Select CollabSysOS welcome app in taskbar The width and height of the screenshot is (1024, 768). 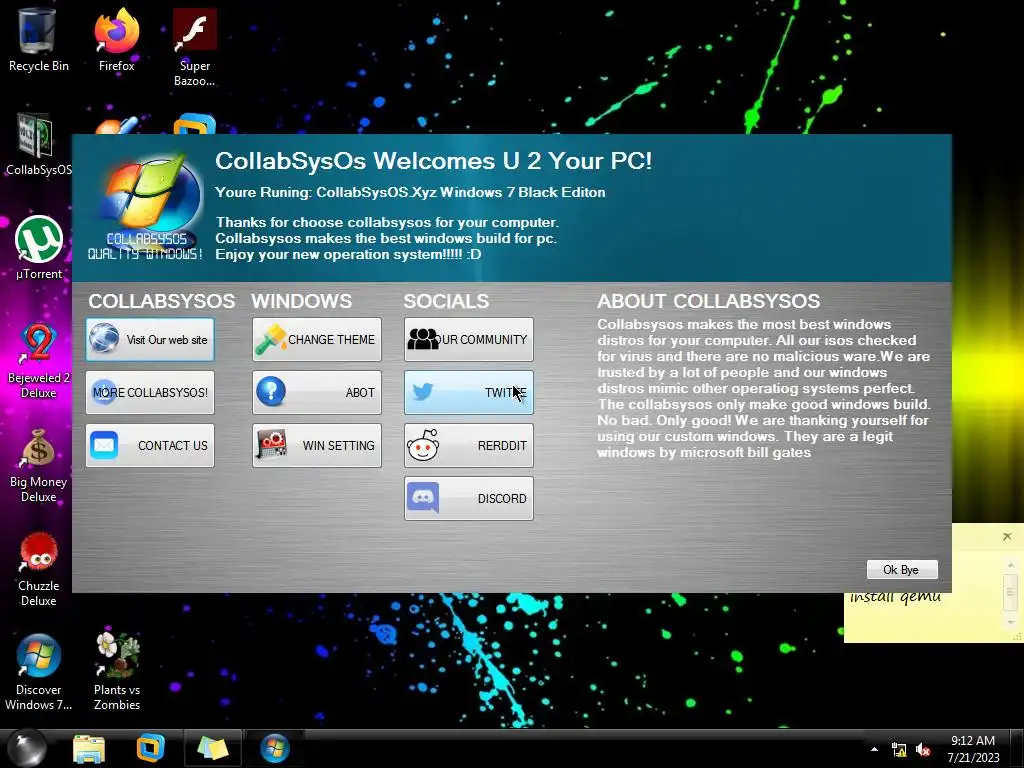pos(274,748)
